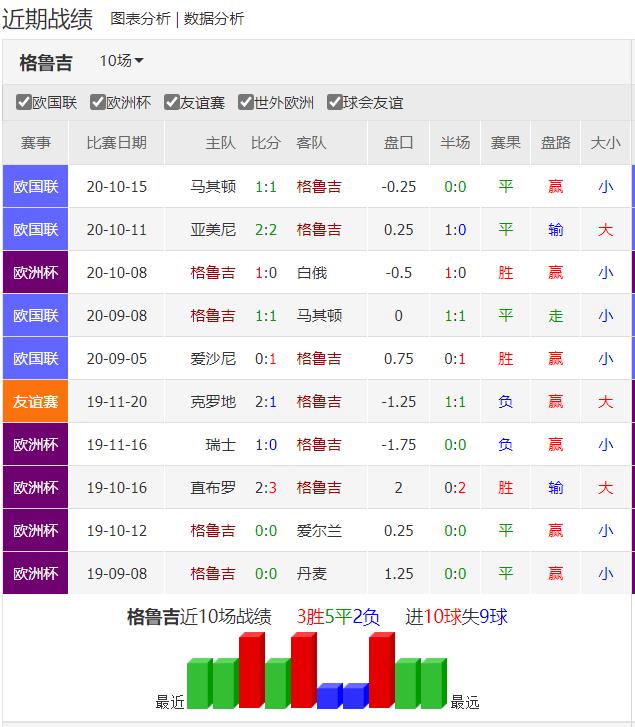The image size is (635, 727).
Task: Click the 友谊赛 orange league label
Action: (35, 401)
